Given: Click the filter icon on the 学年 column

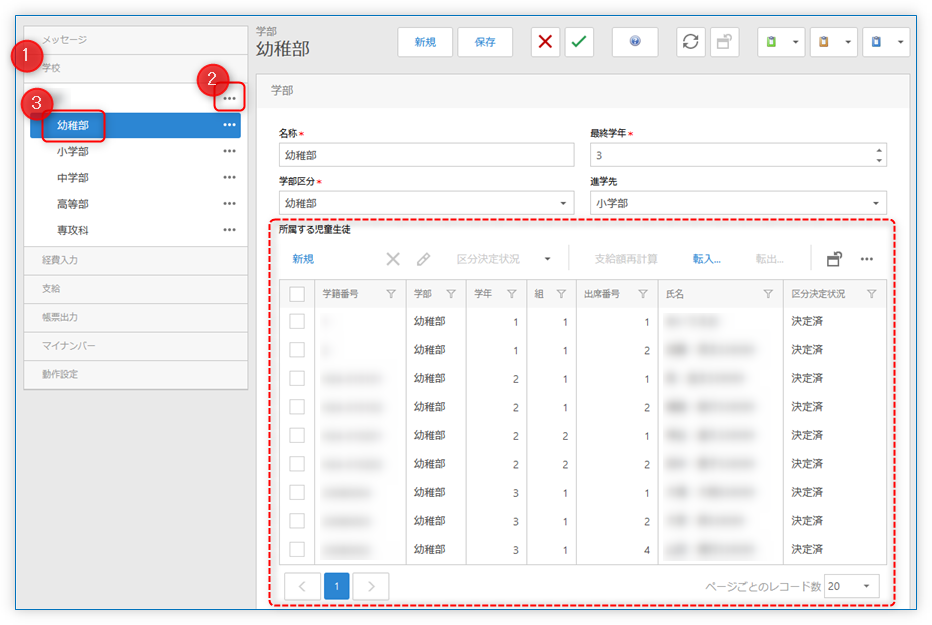Looking at the screenshot, I should 512,293.
